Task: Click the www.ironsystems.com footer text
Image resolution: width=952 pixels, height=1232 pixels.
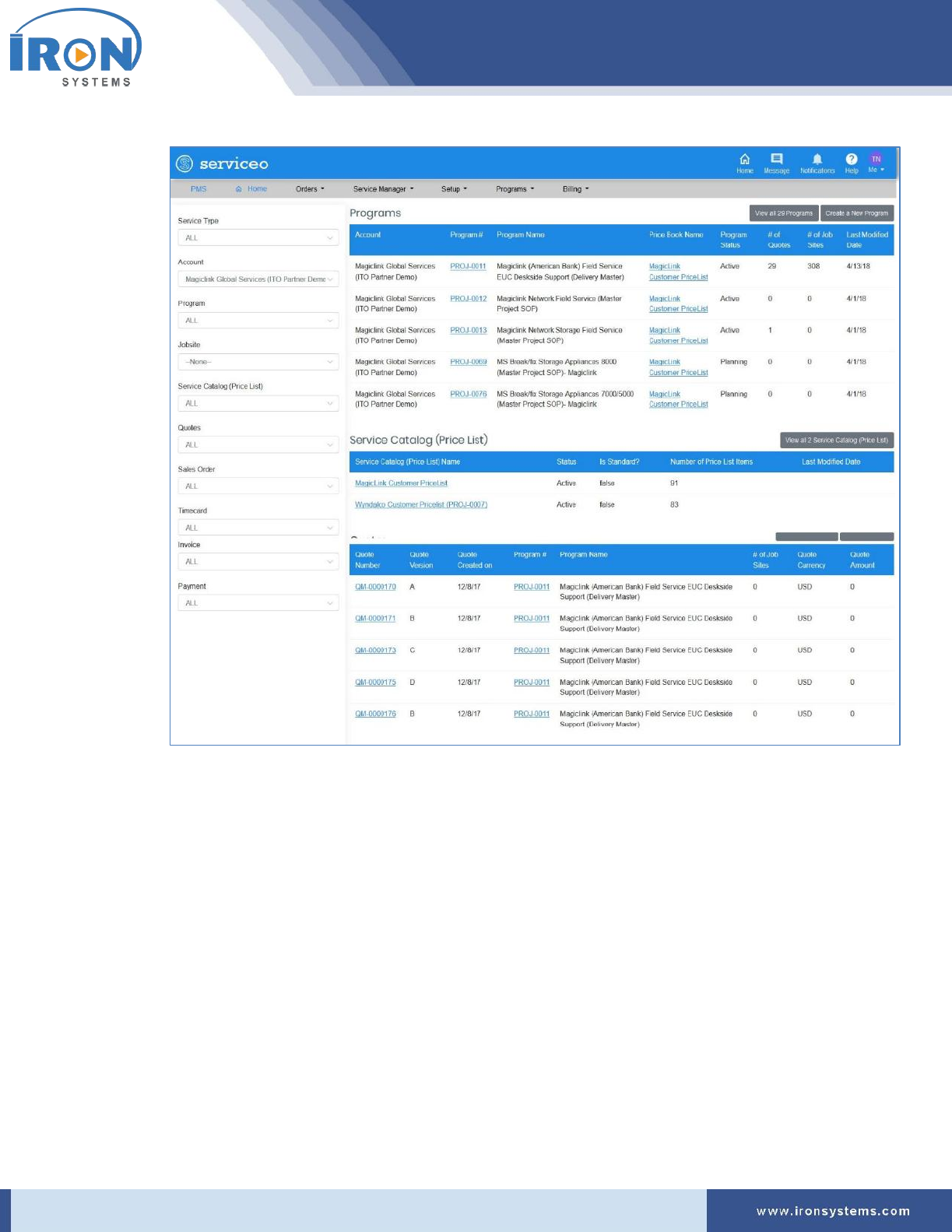Action: pos(833,1211)
